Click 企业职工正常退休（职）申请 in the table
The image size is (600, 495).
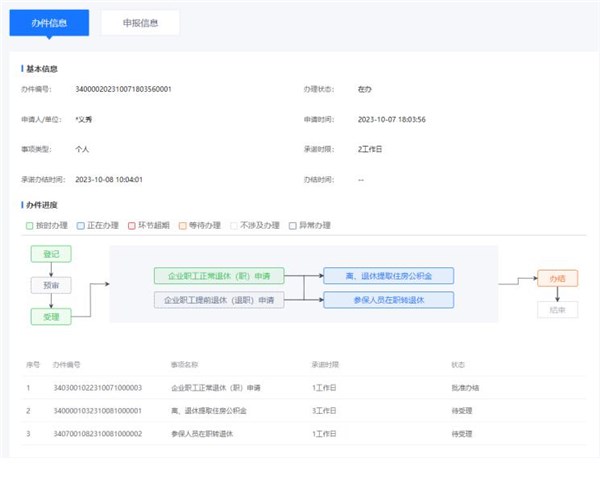[x=216, y=388]
